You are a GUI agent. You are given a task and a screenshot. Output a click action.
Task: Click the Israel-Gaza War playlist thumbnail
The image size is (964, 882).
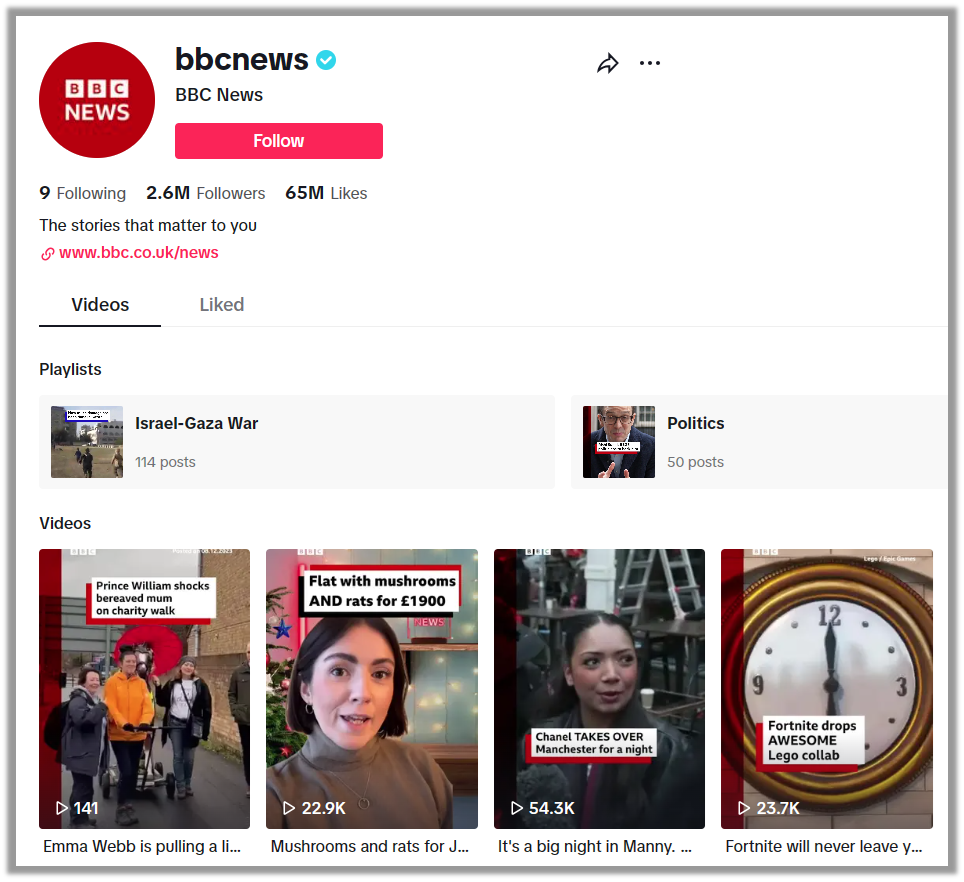click(x=87, y=442)
